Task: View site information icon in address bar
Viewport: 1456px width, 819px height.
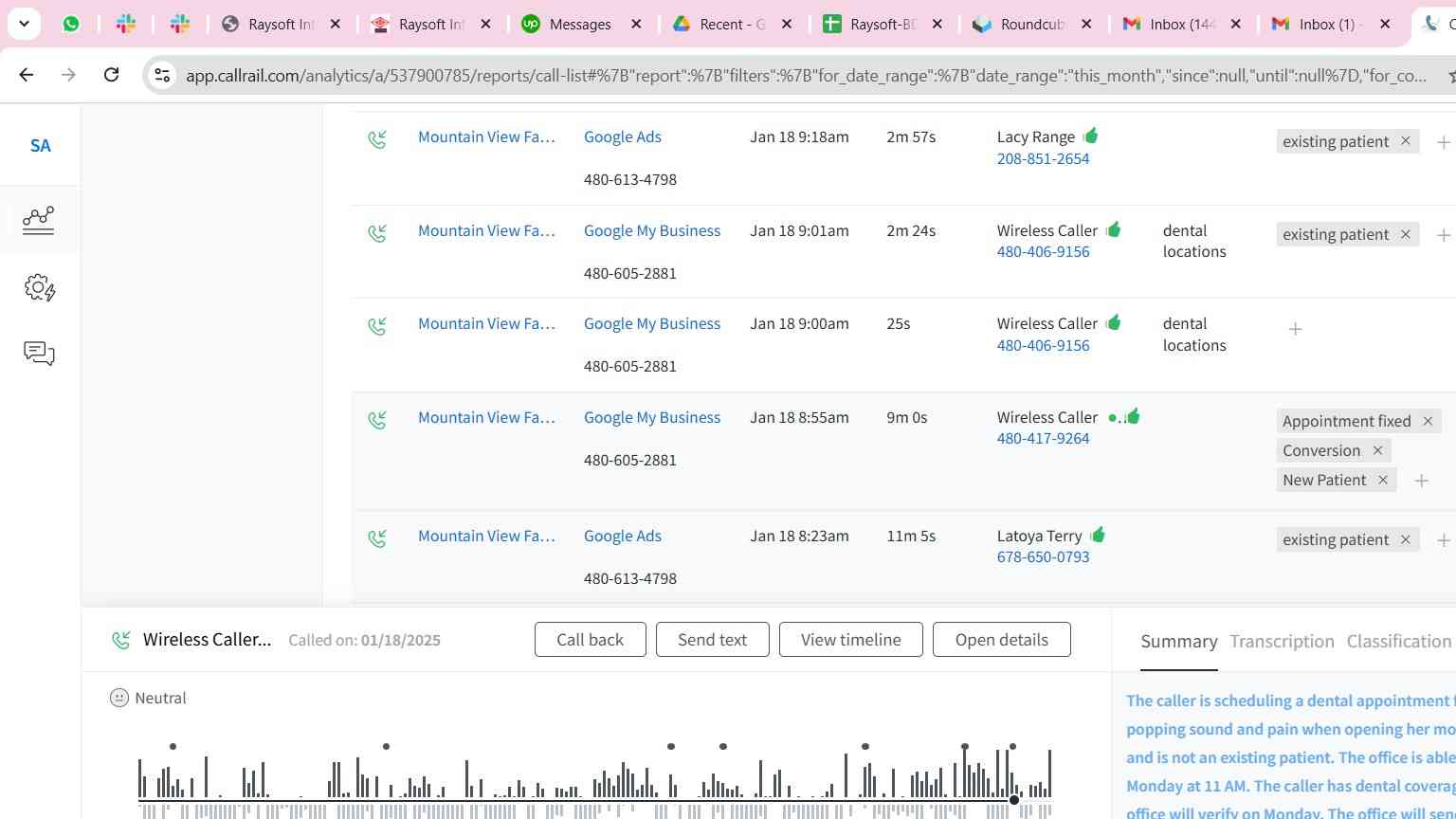Action: tap(162, 75)
